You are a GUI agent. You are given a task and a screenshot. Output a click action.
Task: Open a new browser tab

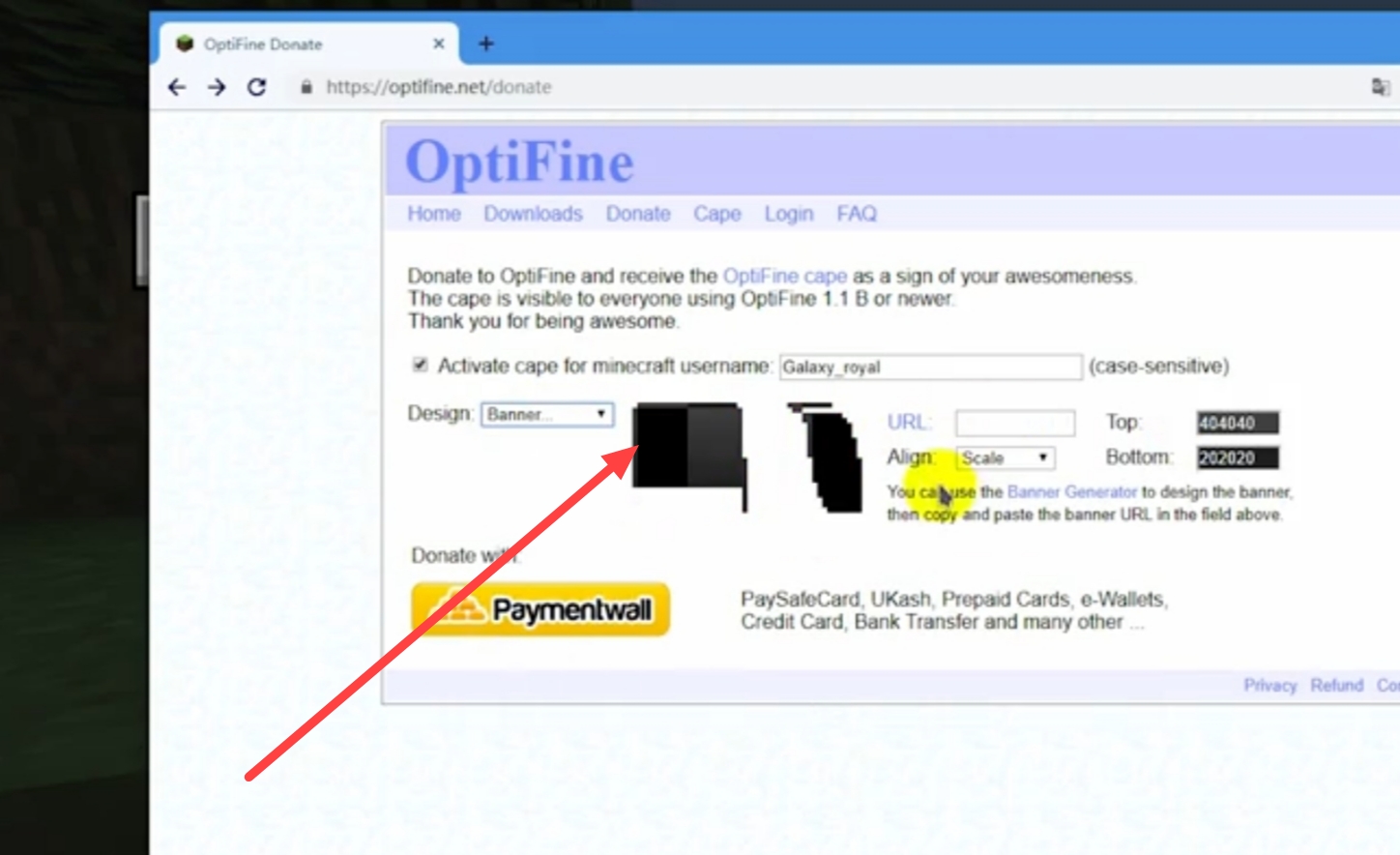tap(485, 44)
